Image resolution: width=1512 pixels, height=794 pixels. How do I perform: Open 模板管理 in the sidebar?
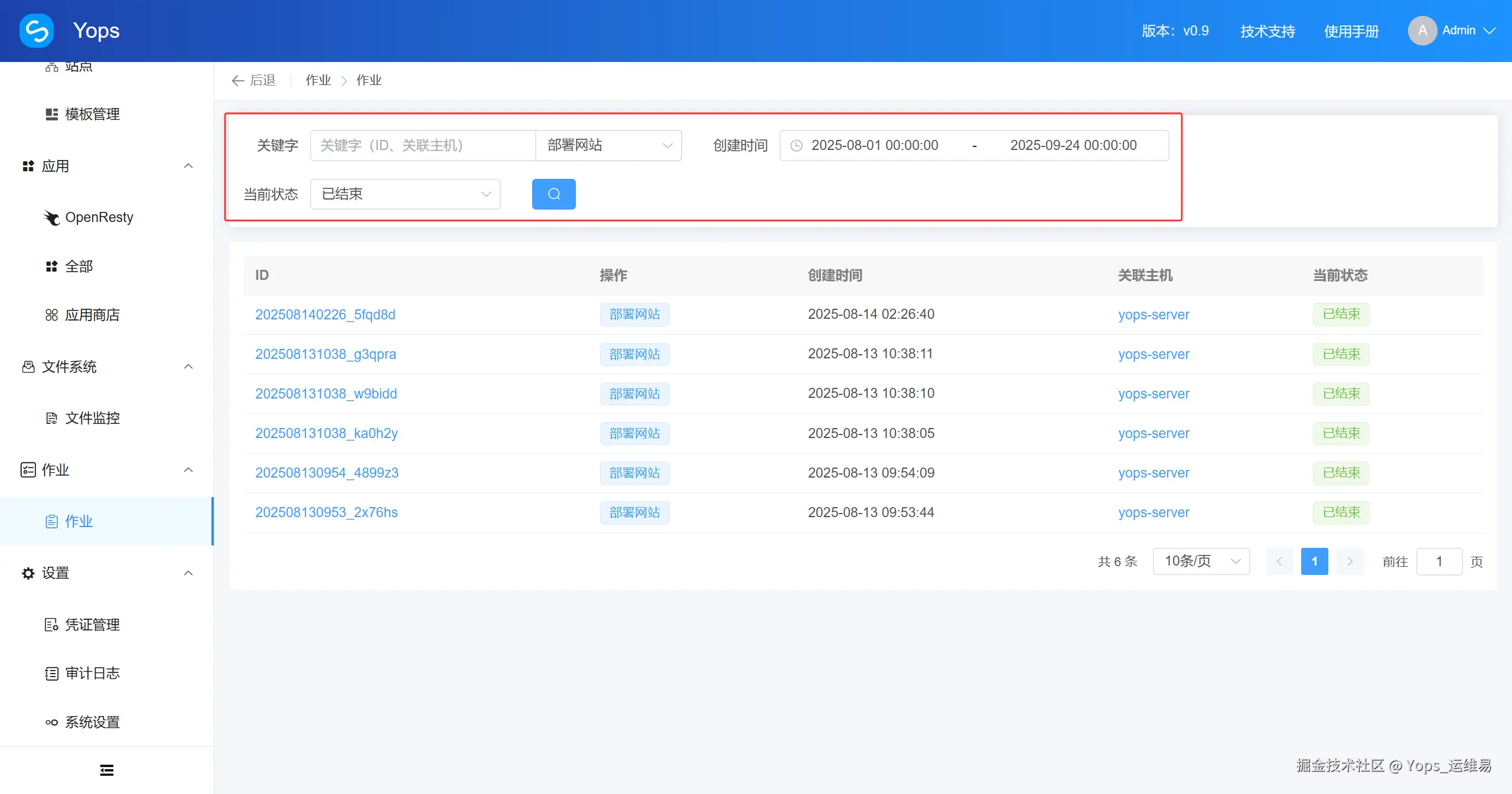(92, 115)
